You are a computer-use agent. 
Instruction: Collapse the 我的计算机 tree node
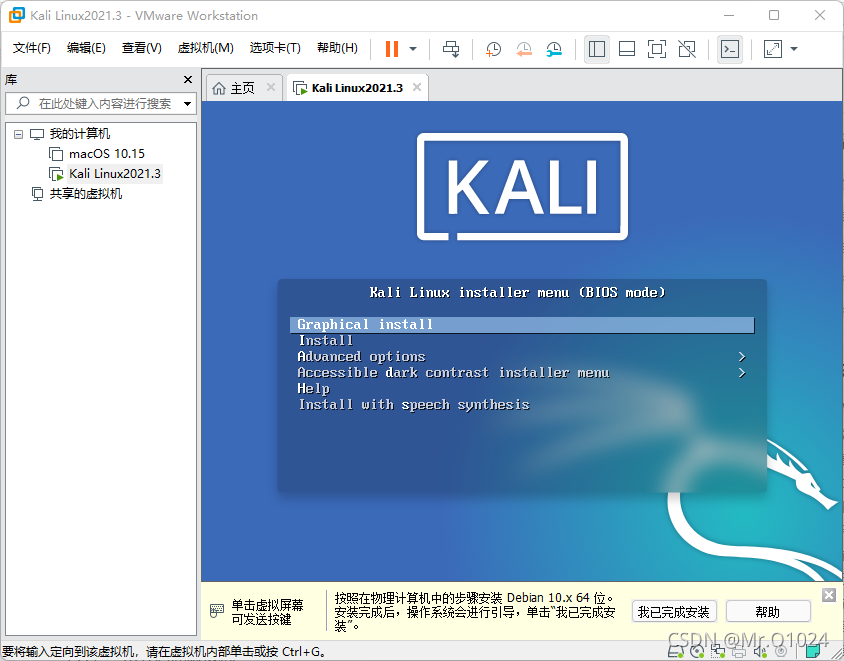(x=19, y=134)
